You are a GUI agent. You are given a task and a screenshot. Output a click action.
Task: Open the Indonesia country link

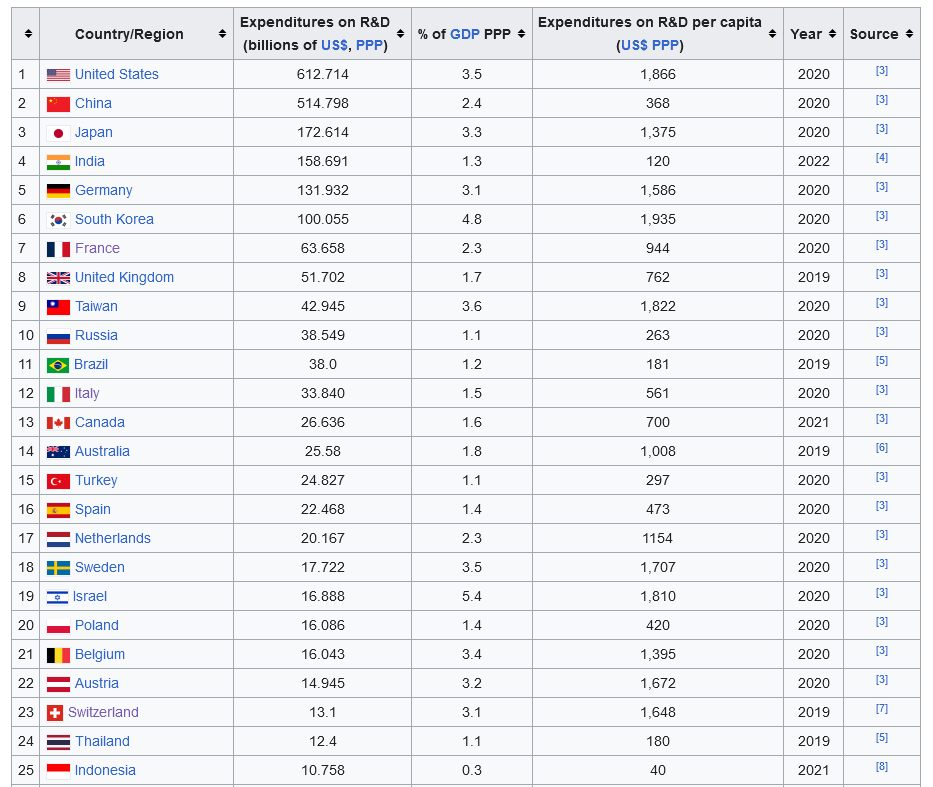point(105,770)
